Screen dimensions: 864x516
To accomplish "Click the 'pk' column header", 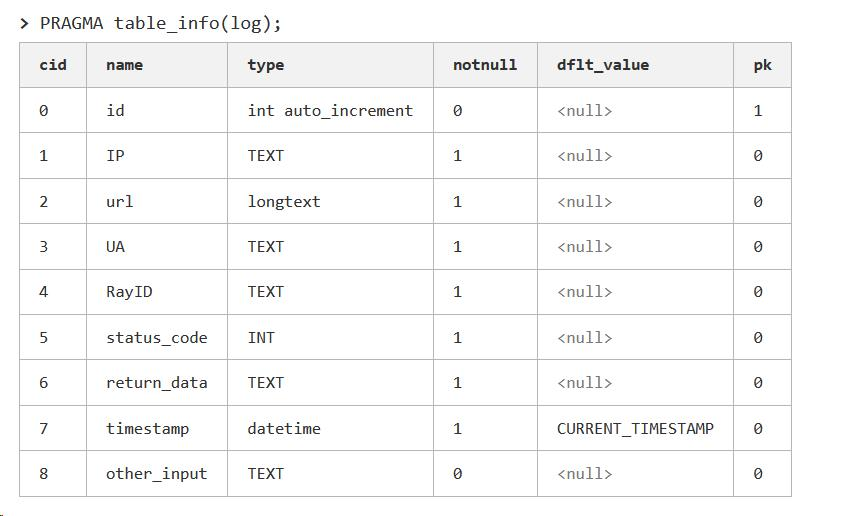I will click(762, 65).
